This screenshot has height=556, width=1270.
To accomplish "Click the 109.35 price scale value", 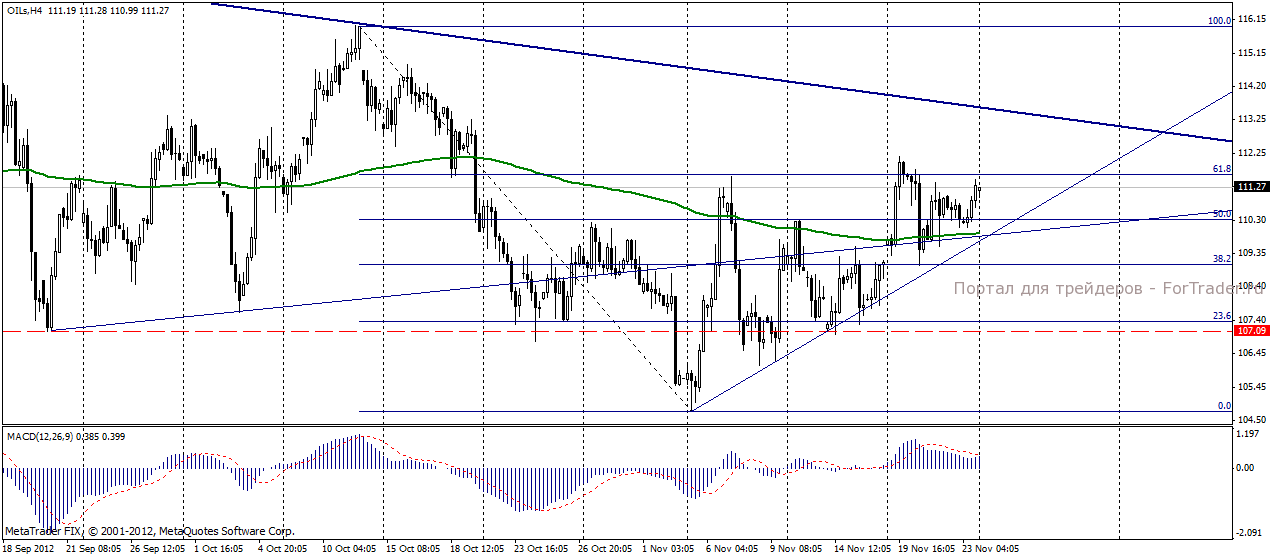I will click(1251, 253).
